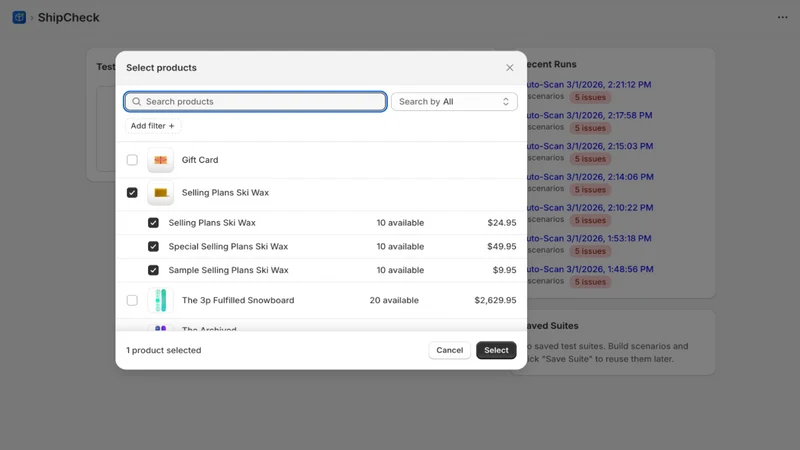This screenshot has height=450, width=800.
Task: Click the 20 available stock text
Action: (x=394, y=300)
